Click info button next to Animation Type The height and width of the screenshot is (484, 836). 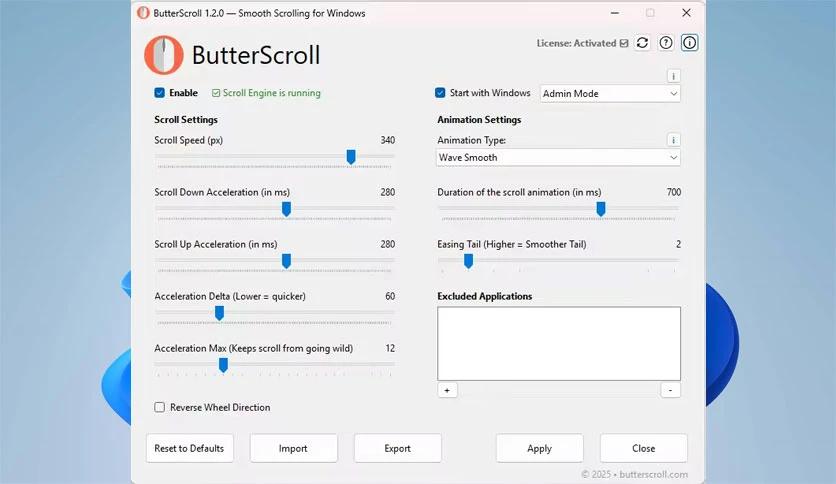pyautogui.click(x=673, y=140)
